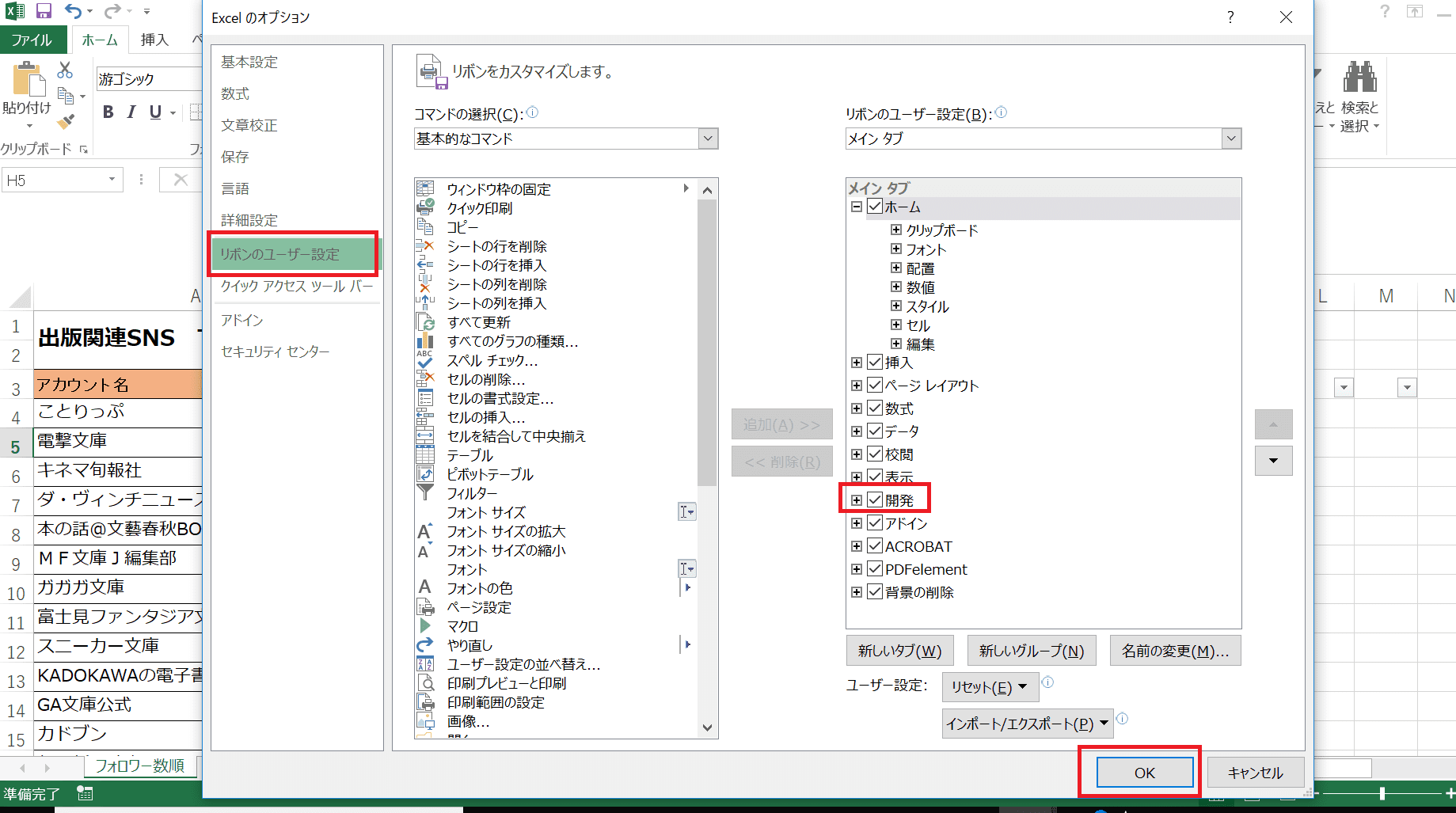
Task: Toggle the アドイン tab checkbox
Action: coord(875,523)
